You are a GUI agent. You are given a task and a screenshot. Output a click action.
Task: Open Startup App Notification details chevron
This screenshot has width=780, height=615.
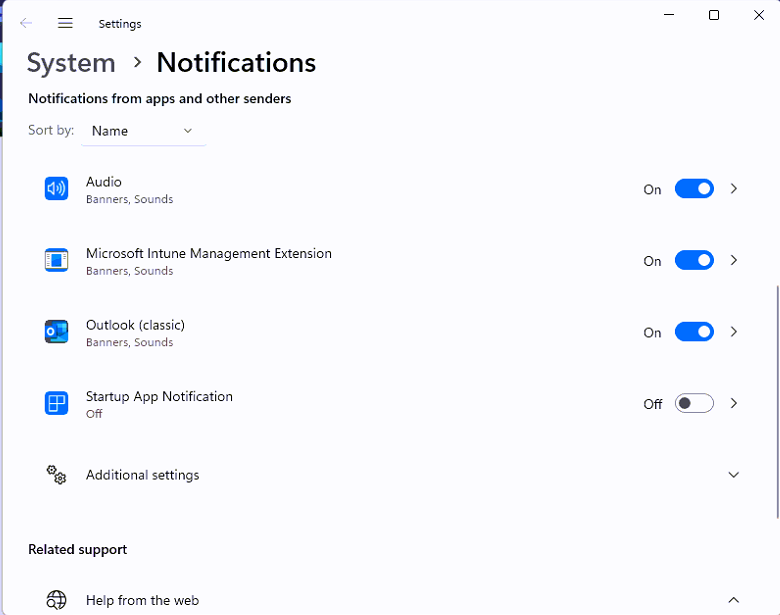tap(734, 403)
